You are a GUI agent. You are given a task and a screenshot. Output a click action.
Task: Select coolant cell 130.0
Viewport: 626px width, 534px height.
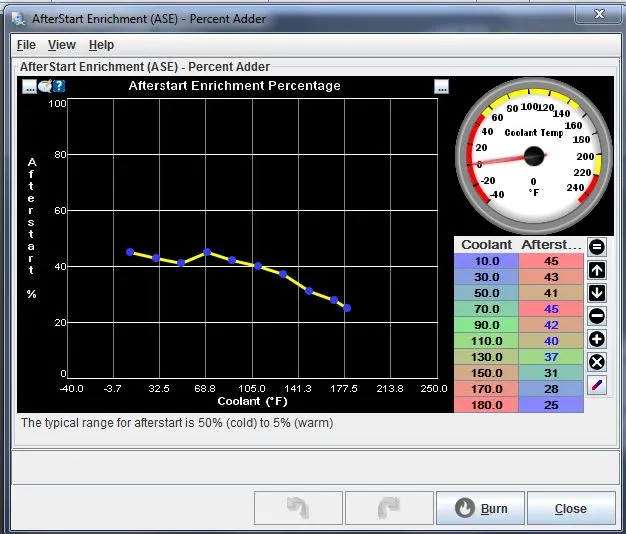point(486,357)
